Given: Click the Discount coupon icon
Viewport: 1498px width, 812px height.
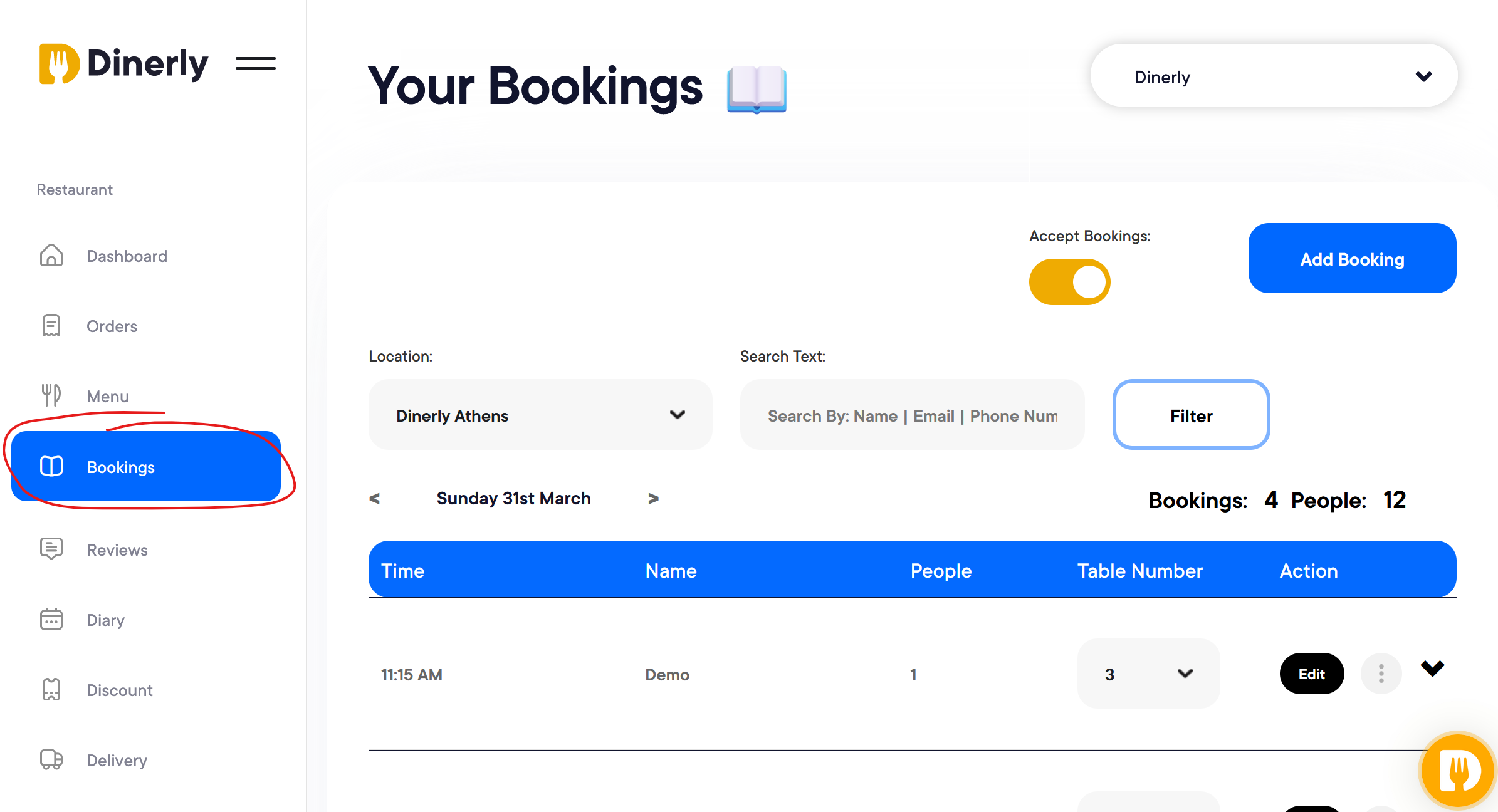Looking at the screenshot, I should (x=51, y=689).
